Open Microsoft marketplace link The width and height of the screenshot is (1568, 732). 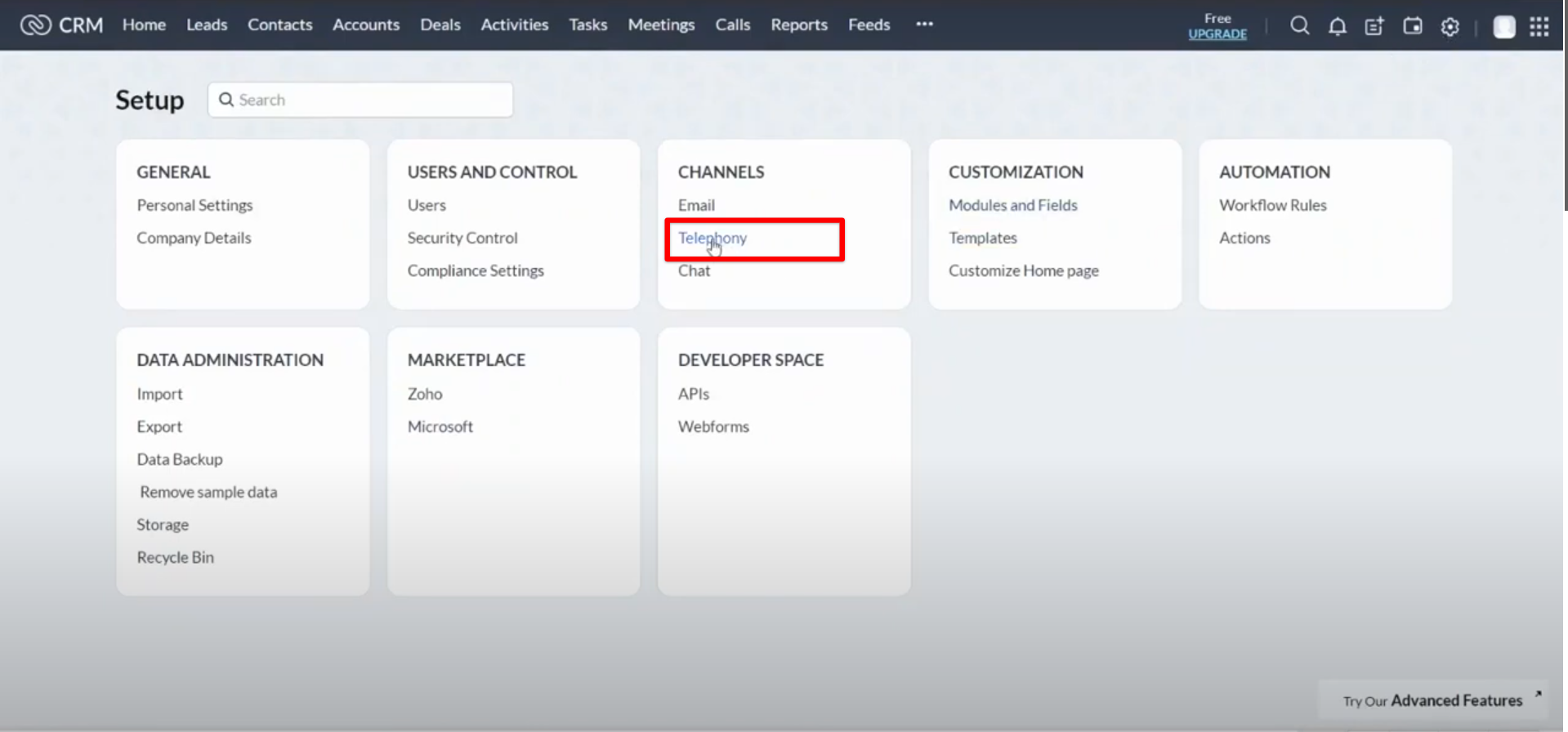click(440, 426)
